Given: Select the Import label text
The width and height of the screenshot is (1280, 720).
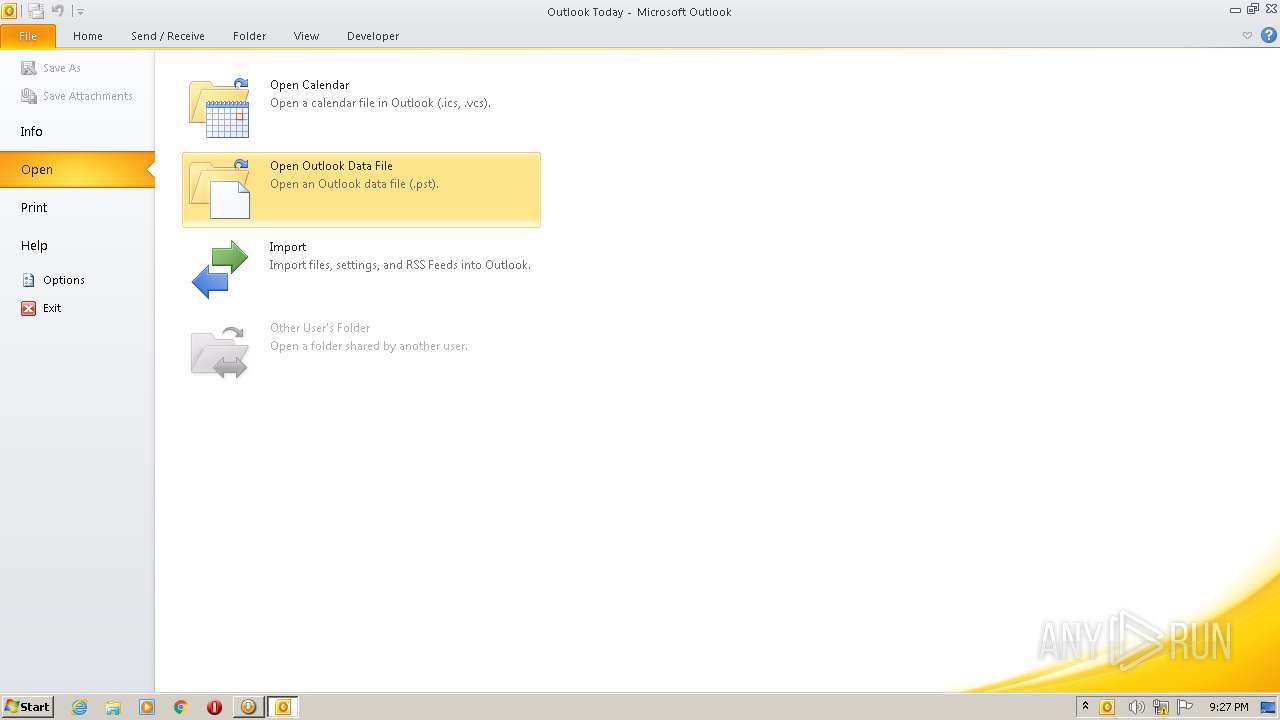Looking at the screenshot, I should [x=288, y=247].
